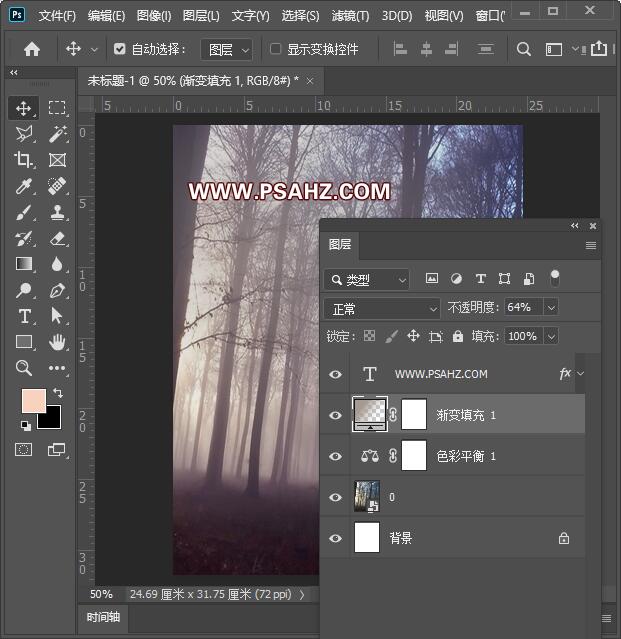Switch to the 时间轴 timeline tab

pyautogui.click(x=103, y=617)
